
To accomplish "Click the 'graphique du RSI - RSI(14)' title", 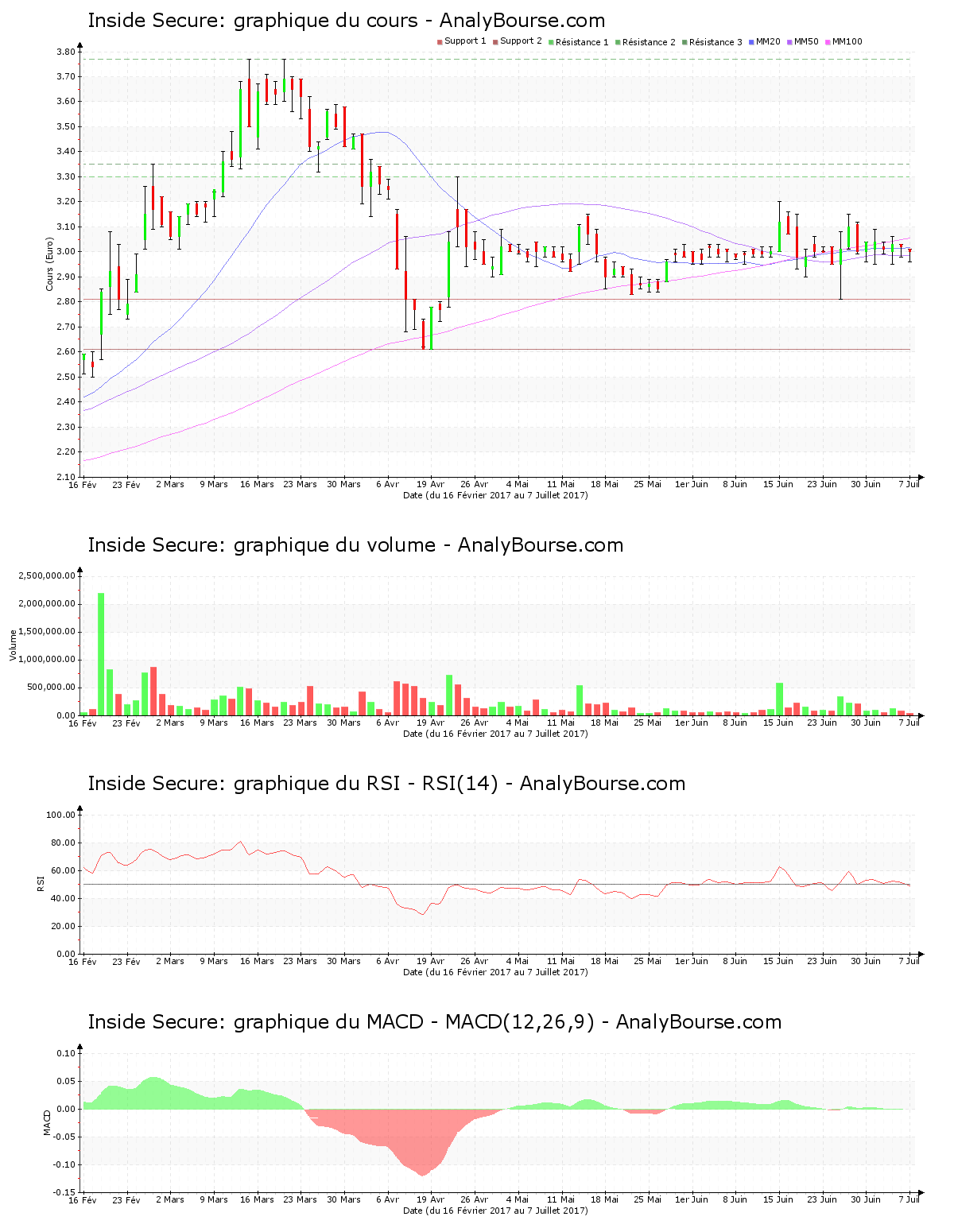I will 386,784.
